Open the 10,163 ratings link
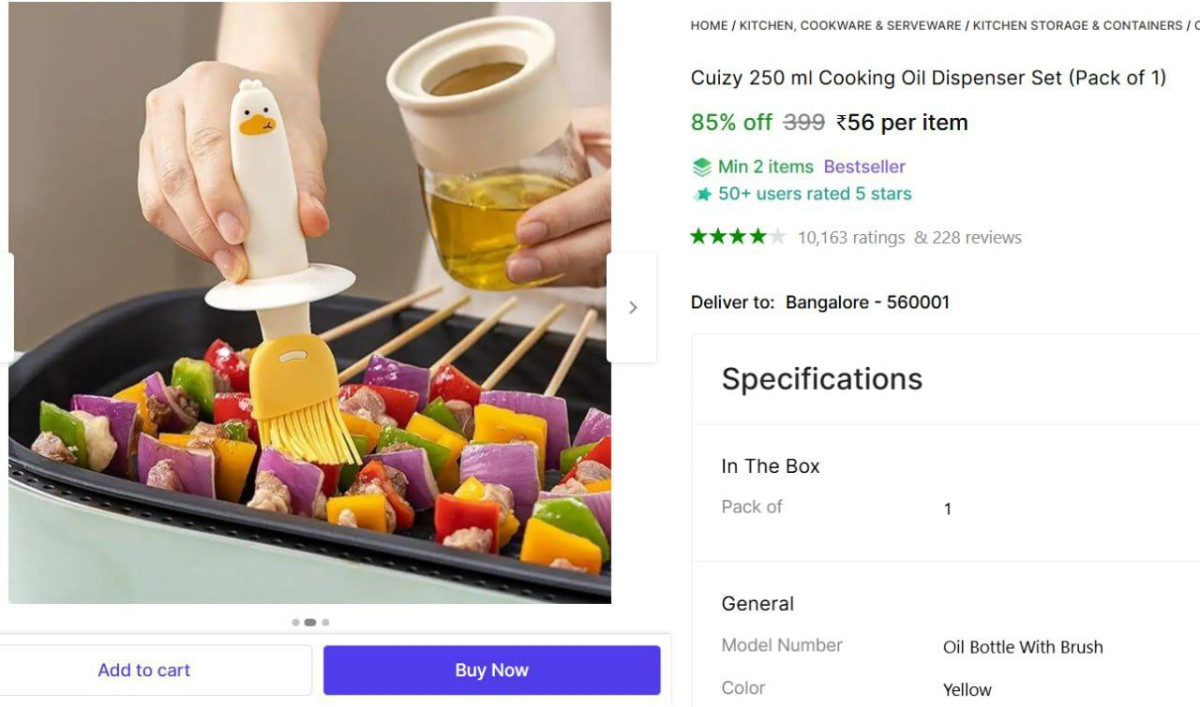Viewport: 1200px width, 707px height. 851,238
